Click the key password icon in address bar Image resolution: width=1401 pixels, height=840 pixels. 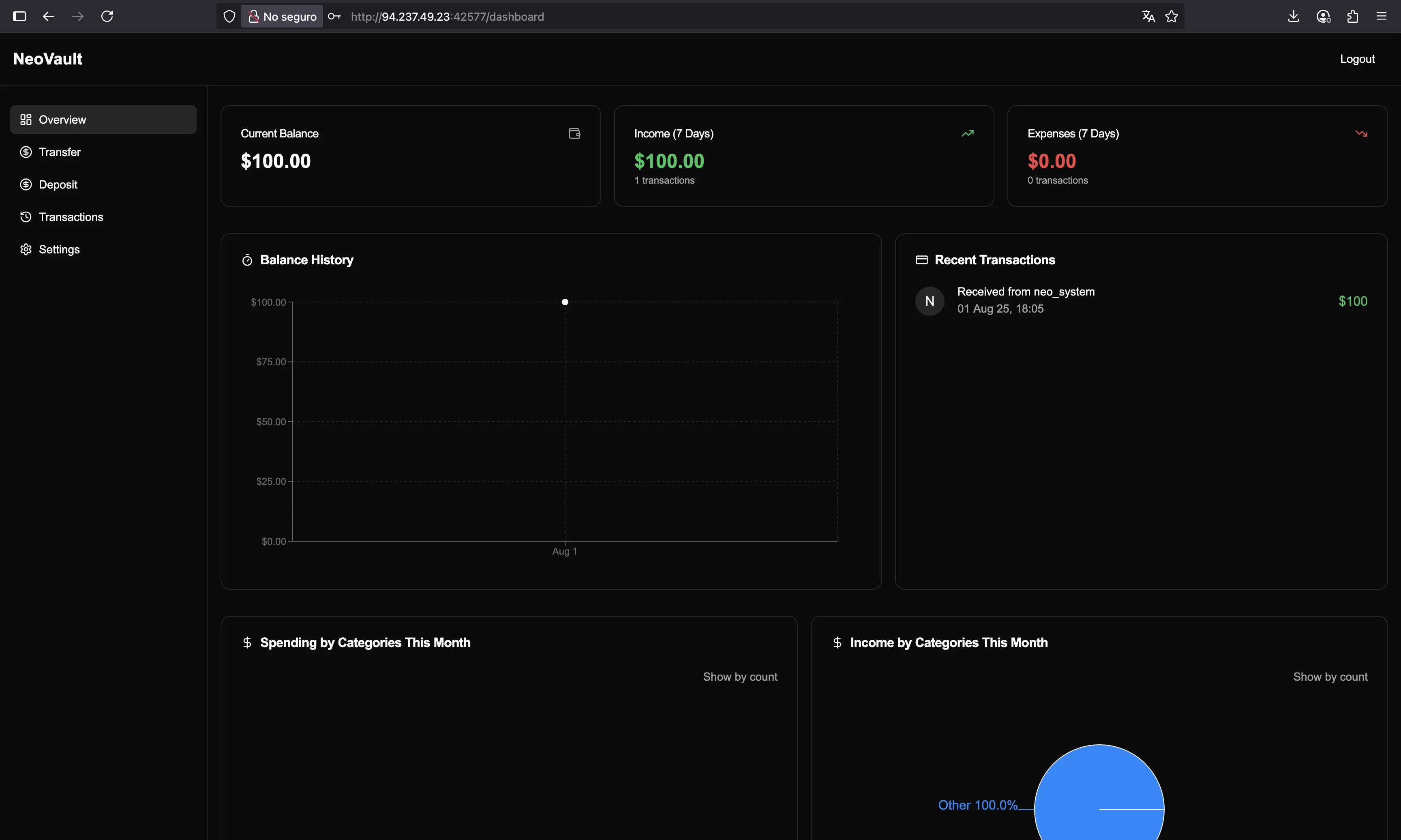[x=334, y=16]
